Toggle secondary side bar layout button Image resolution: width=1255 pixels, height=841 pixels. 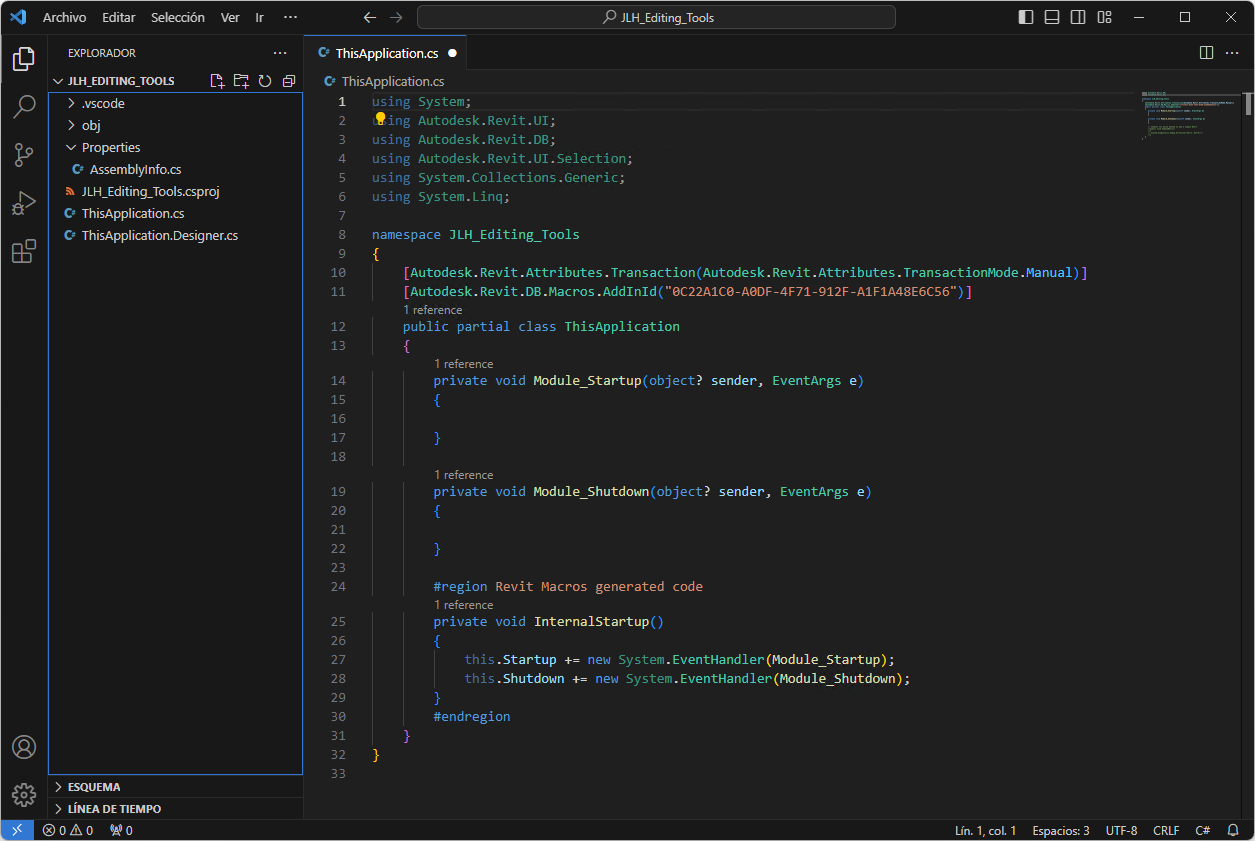point(1078,17)
